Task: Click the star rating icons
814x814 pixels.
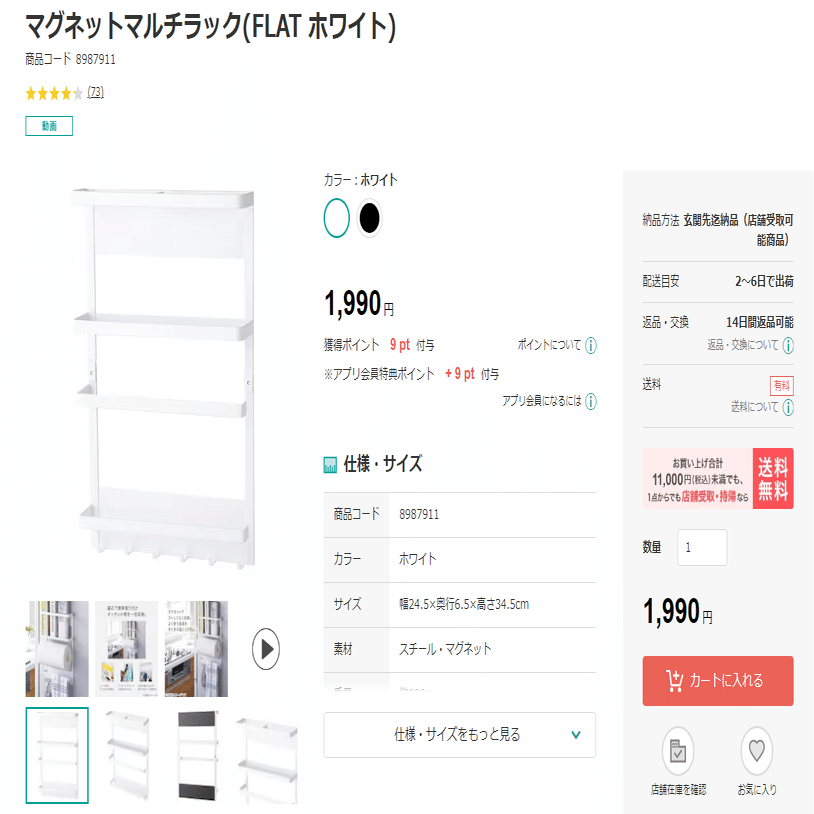Action: 57,93
